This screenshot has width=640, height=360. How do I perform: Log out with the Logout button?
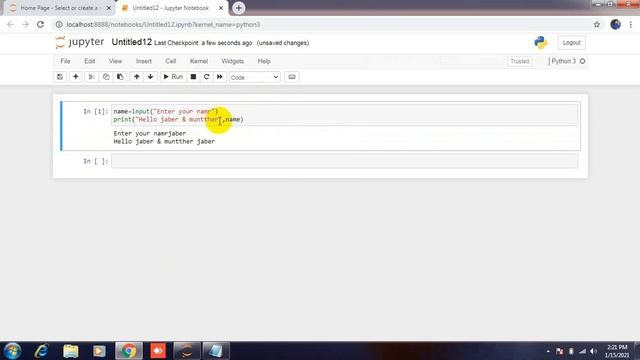[571, 42]
